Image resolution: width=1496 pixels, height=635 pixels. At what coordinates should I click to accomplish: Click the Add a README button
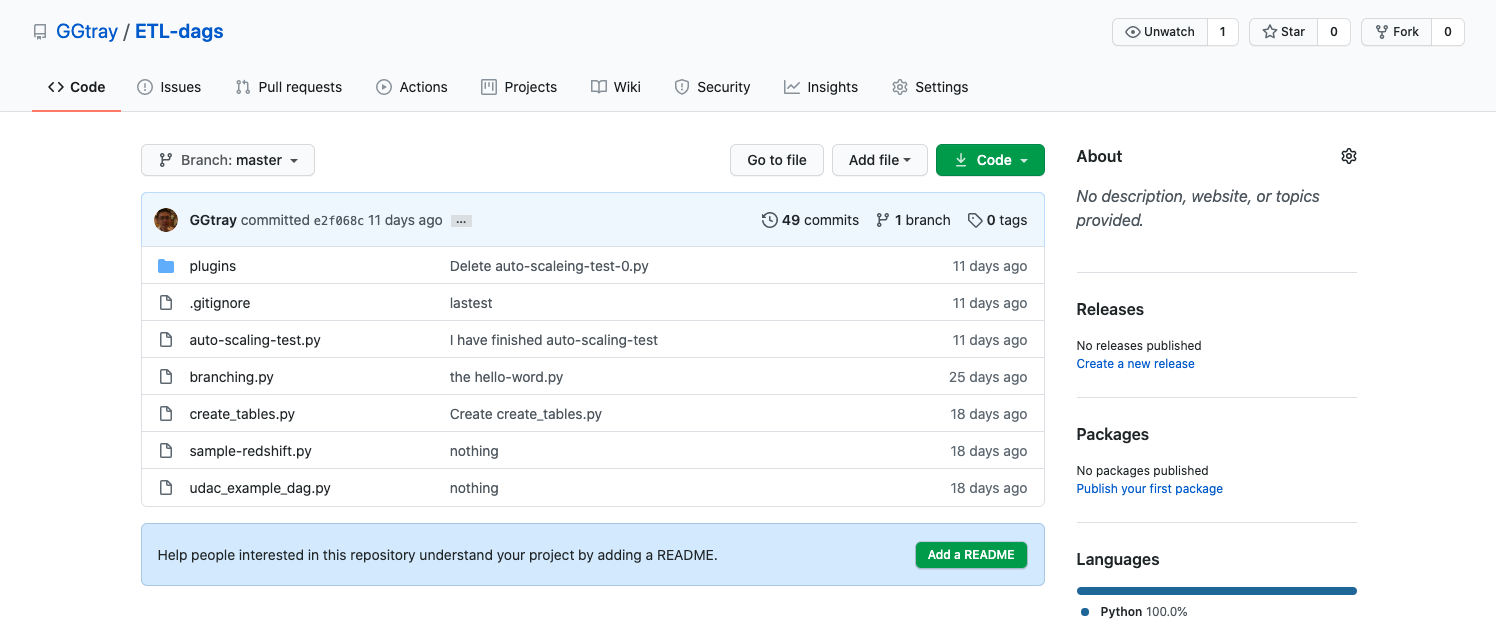pyautogui.click(x=971, y=555)
